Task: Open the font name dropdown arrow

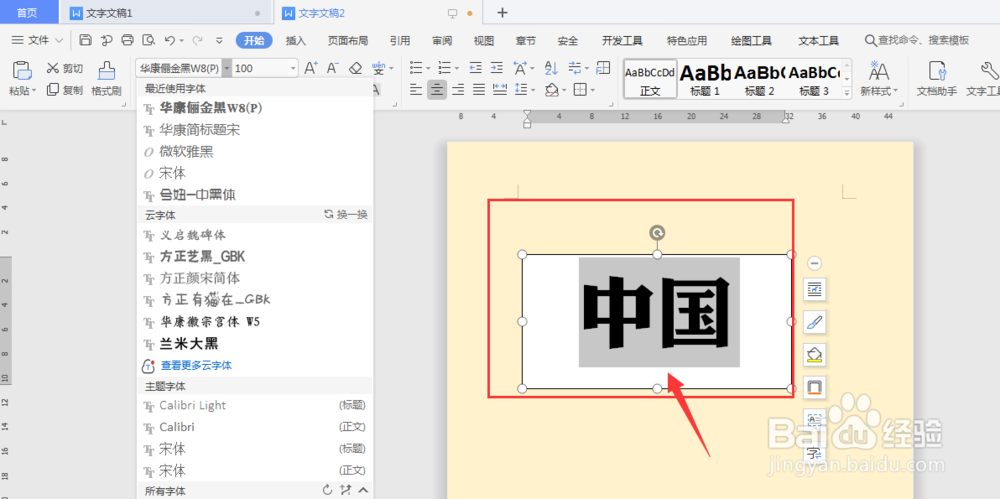Action: (226, 68)
